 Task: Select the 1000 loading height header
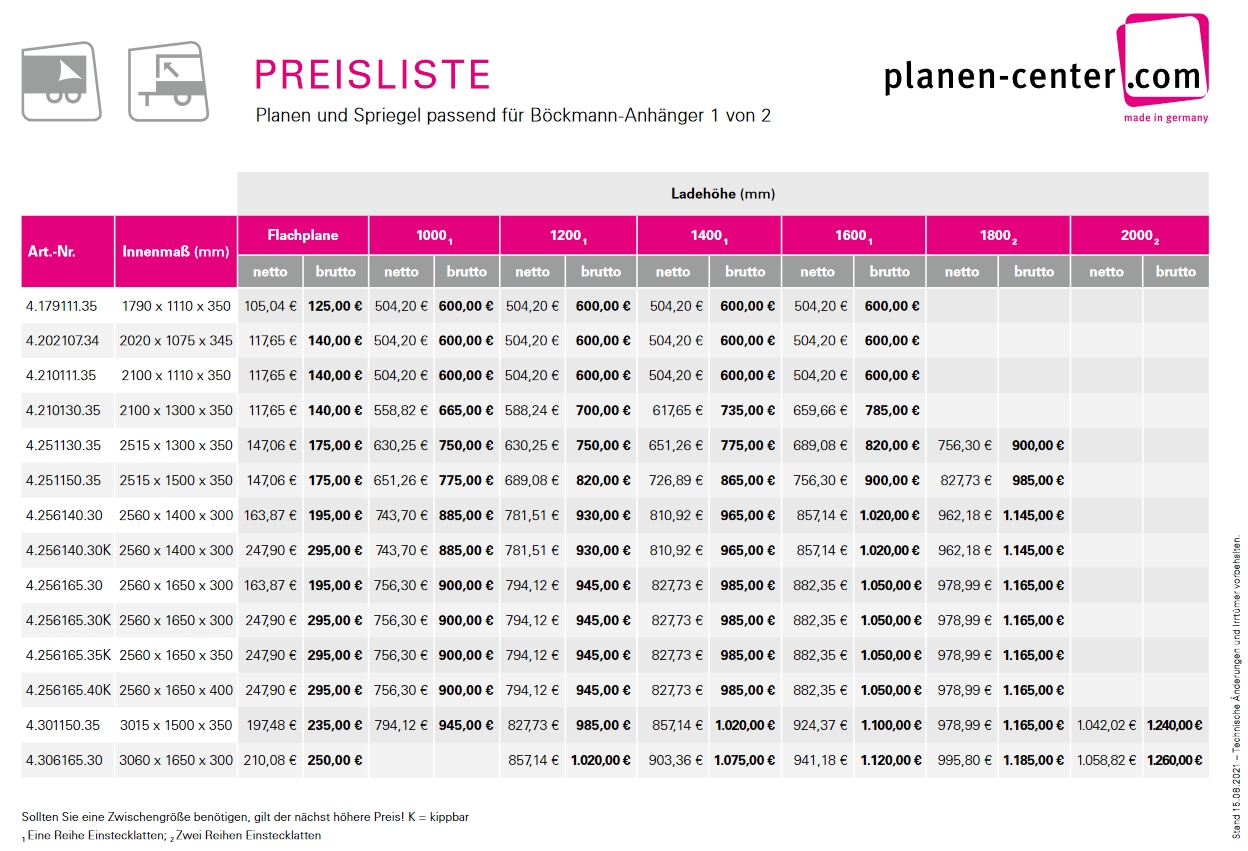pos(434,236)
